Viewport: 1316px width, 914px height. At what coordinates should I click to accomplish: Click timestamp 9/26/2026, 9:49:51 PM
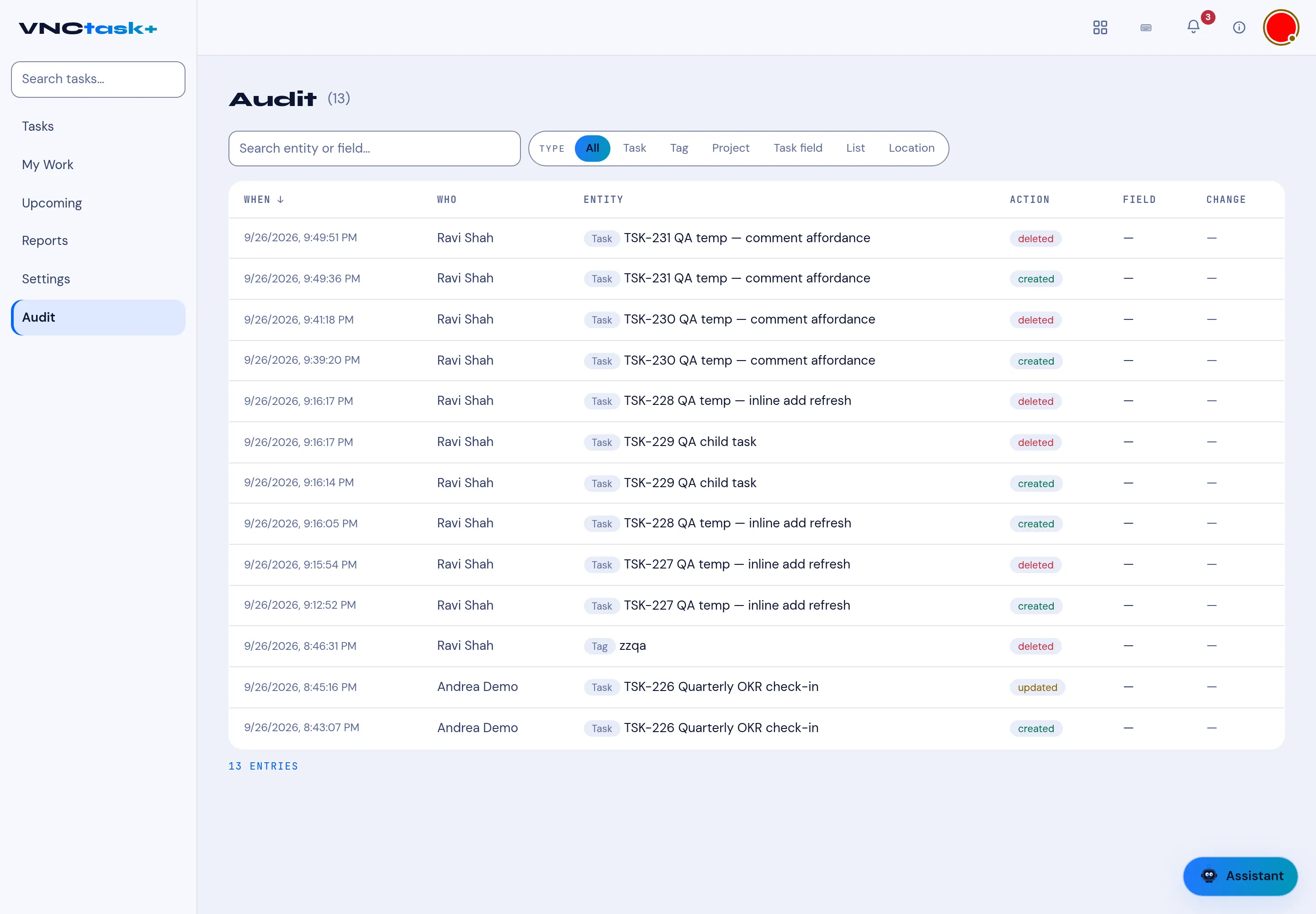[x=300, y=238]
